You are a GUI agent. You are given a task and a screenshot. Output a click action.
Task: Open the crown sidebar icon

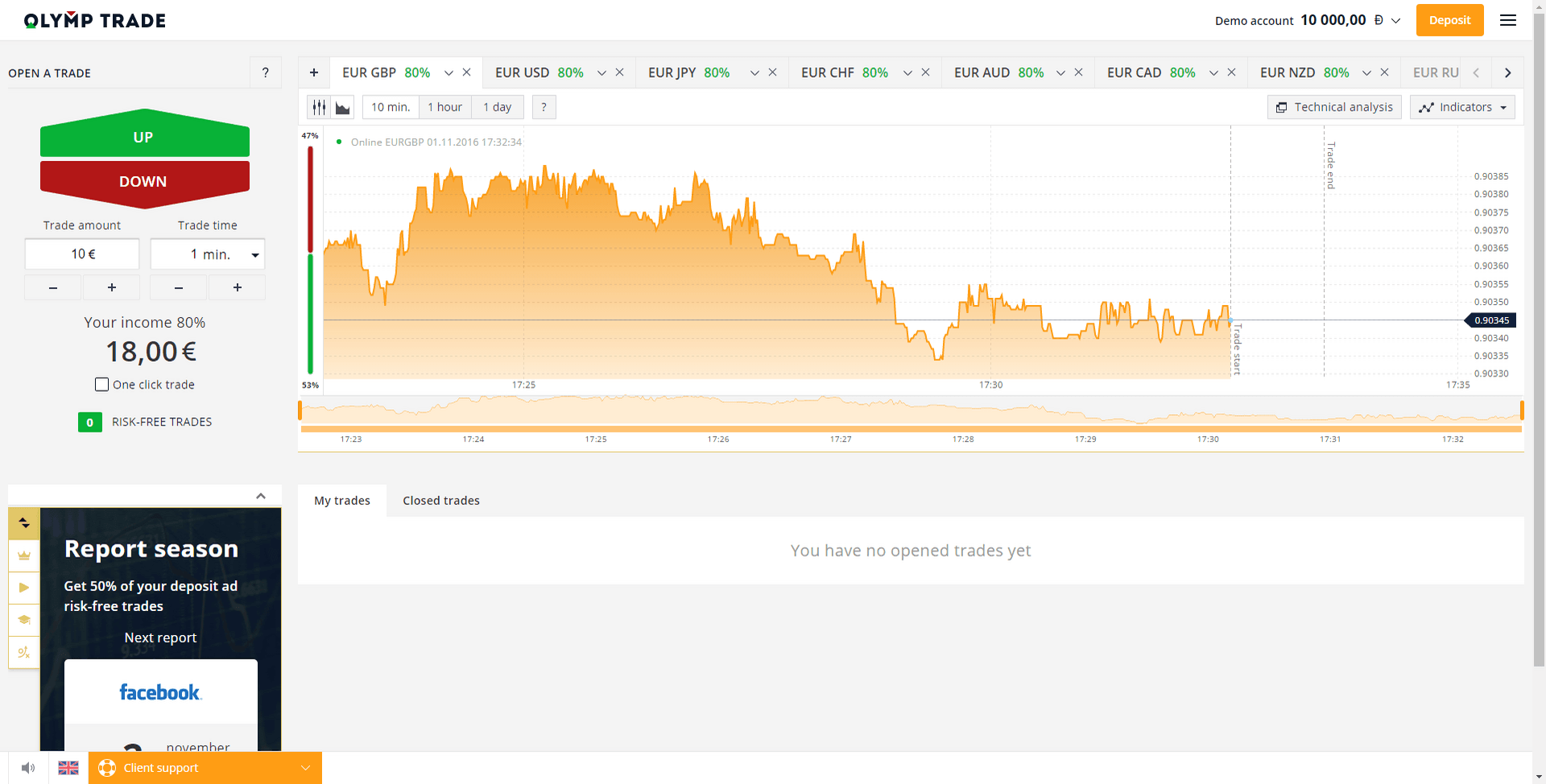[x=24, y=555]
